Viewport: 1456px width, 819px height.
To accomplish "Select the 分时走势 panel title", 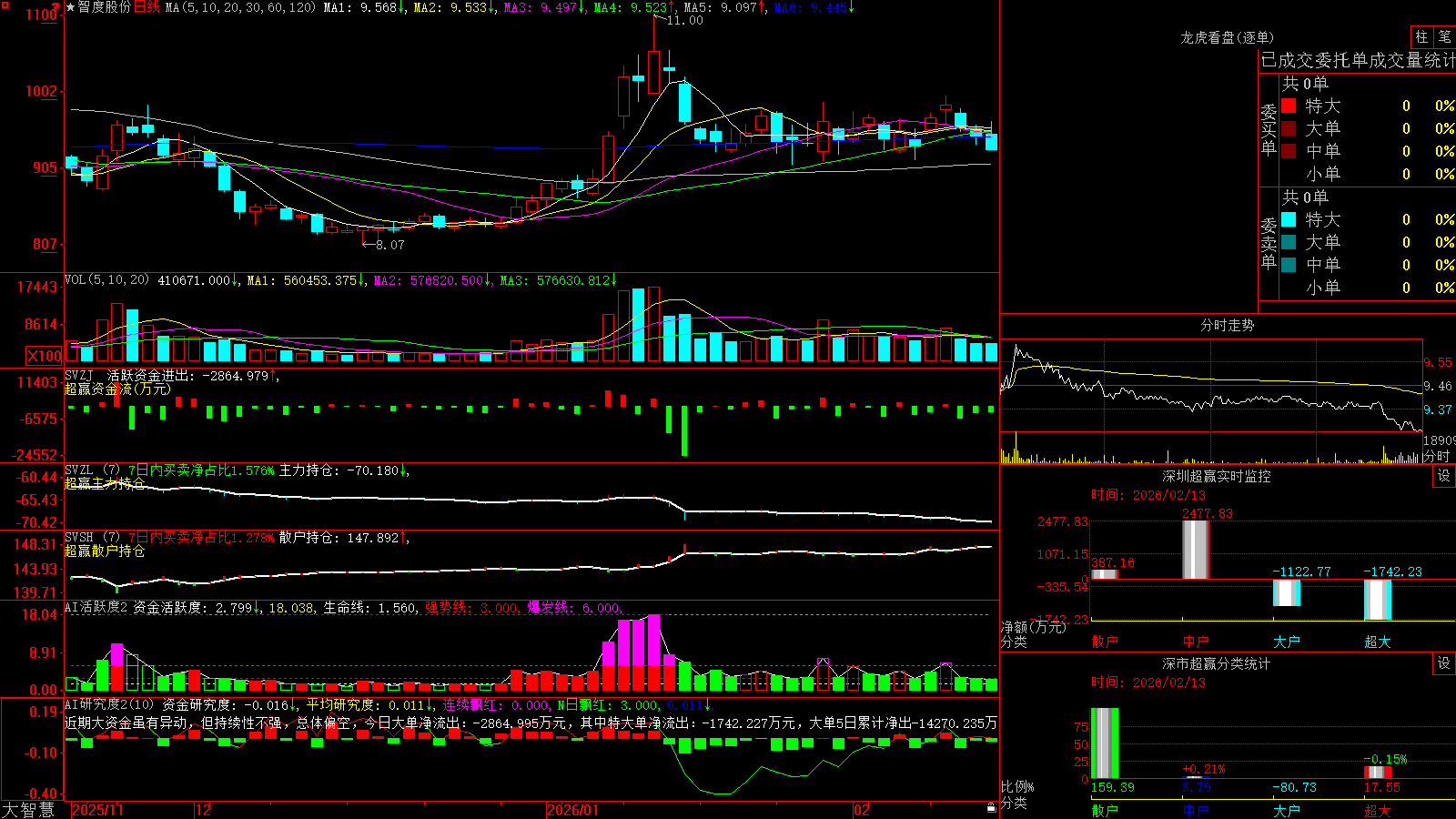I will click(x=1227, y=325).
